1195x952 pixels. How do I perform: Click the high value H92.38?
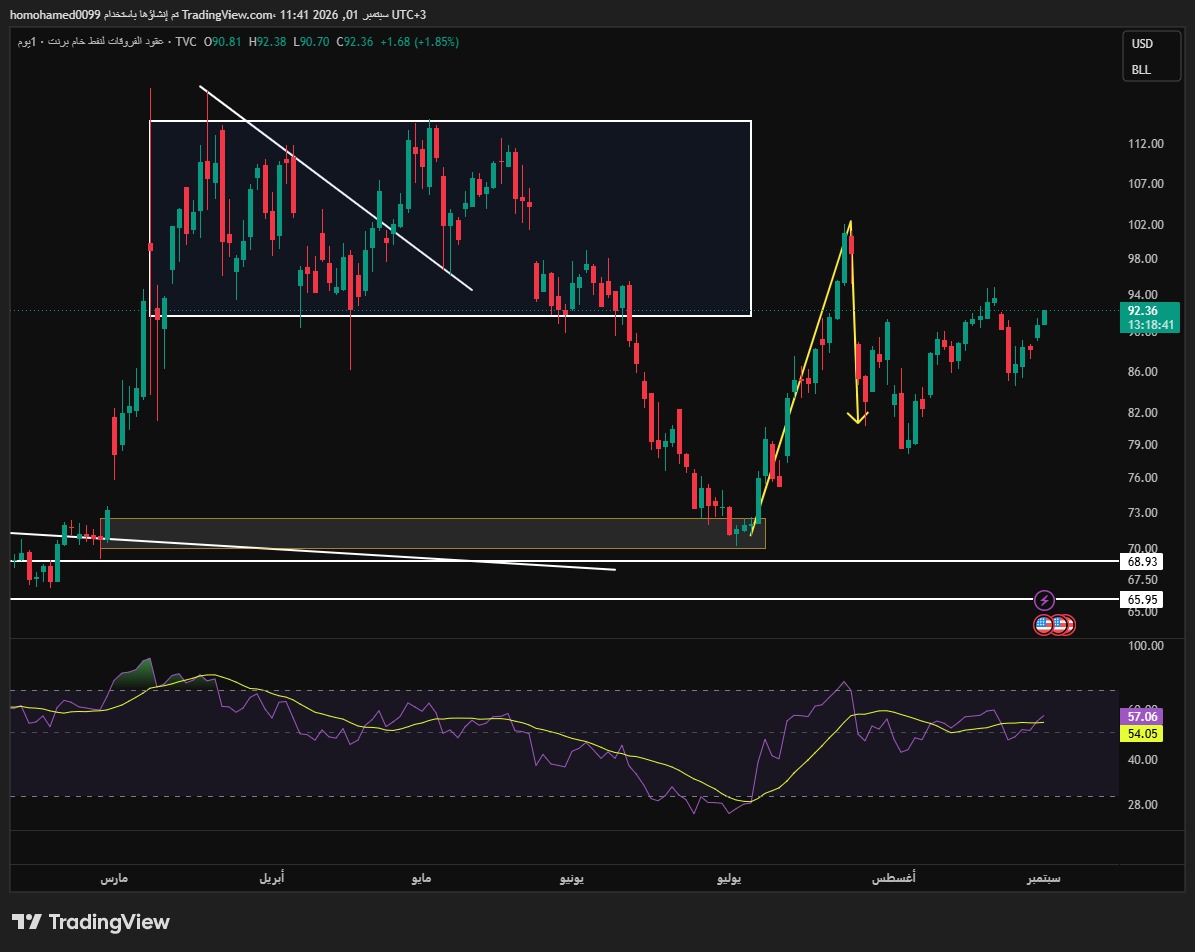click(268, 42)
